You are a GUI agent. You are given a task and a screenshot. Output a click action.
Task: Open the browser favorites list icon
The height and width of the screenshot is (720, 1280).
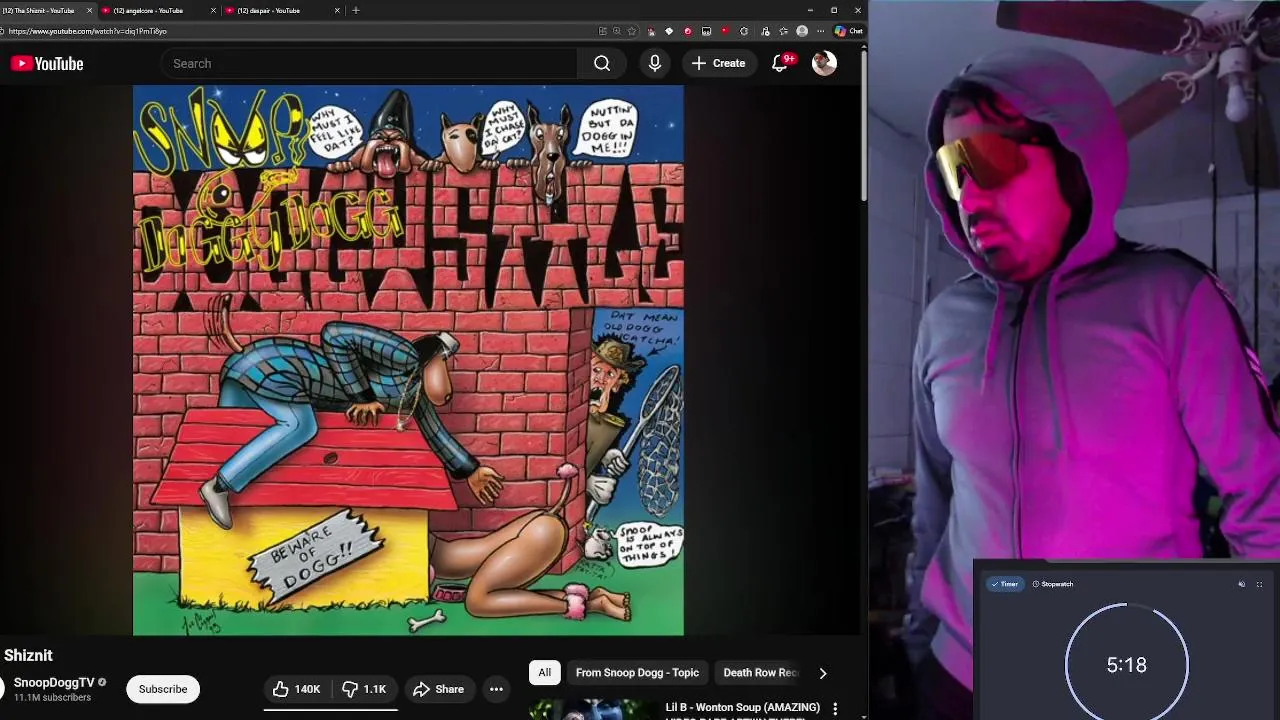click(784, 31)
